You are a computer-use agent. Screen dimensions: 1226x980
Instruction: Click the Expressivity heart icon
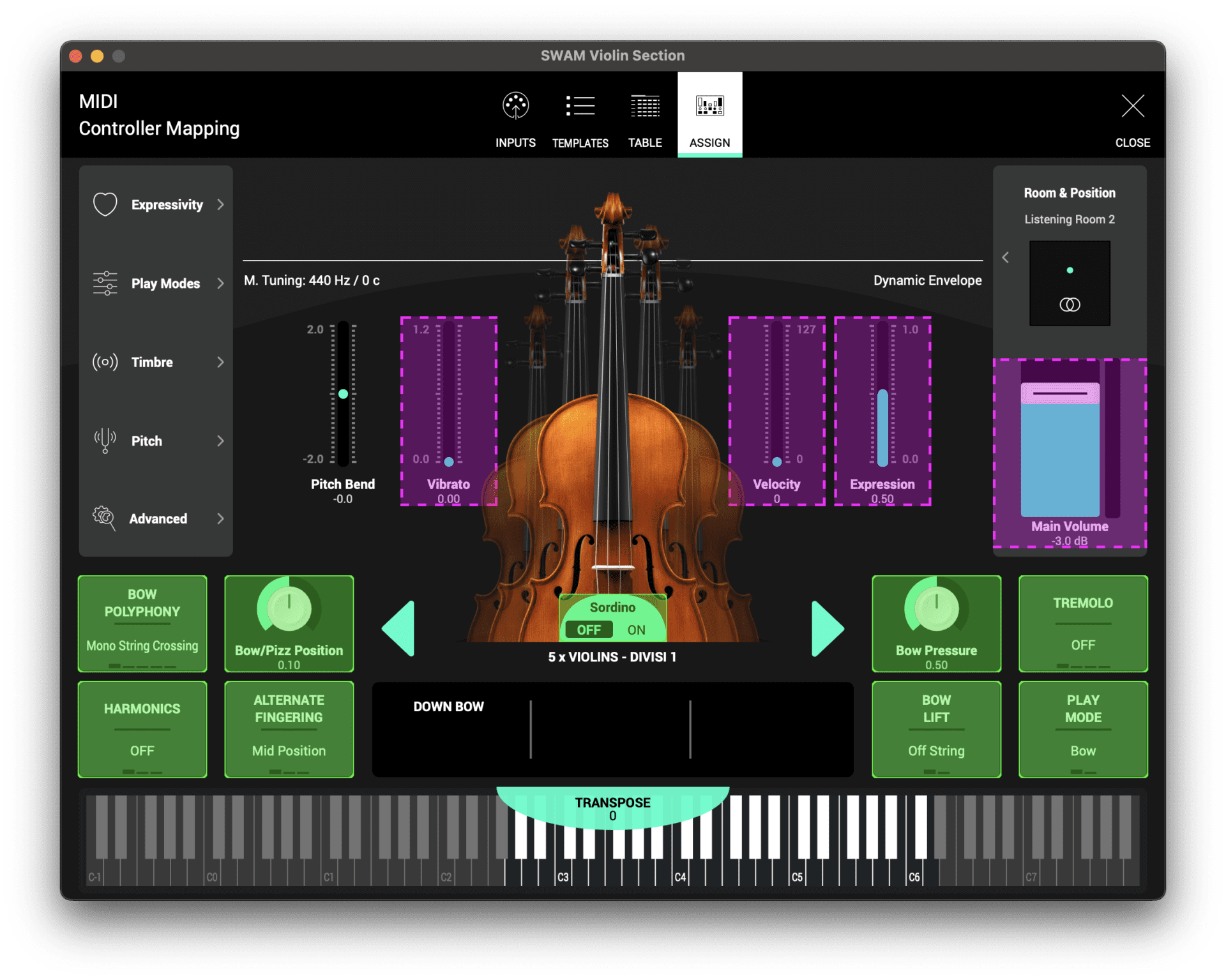coord(105,204)
